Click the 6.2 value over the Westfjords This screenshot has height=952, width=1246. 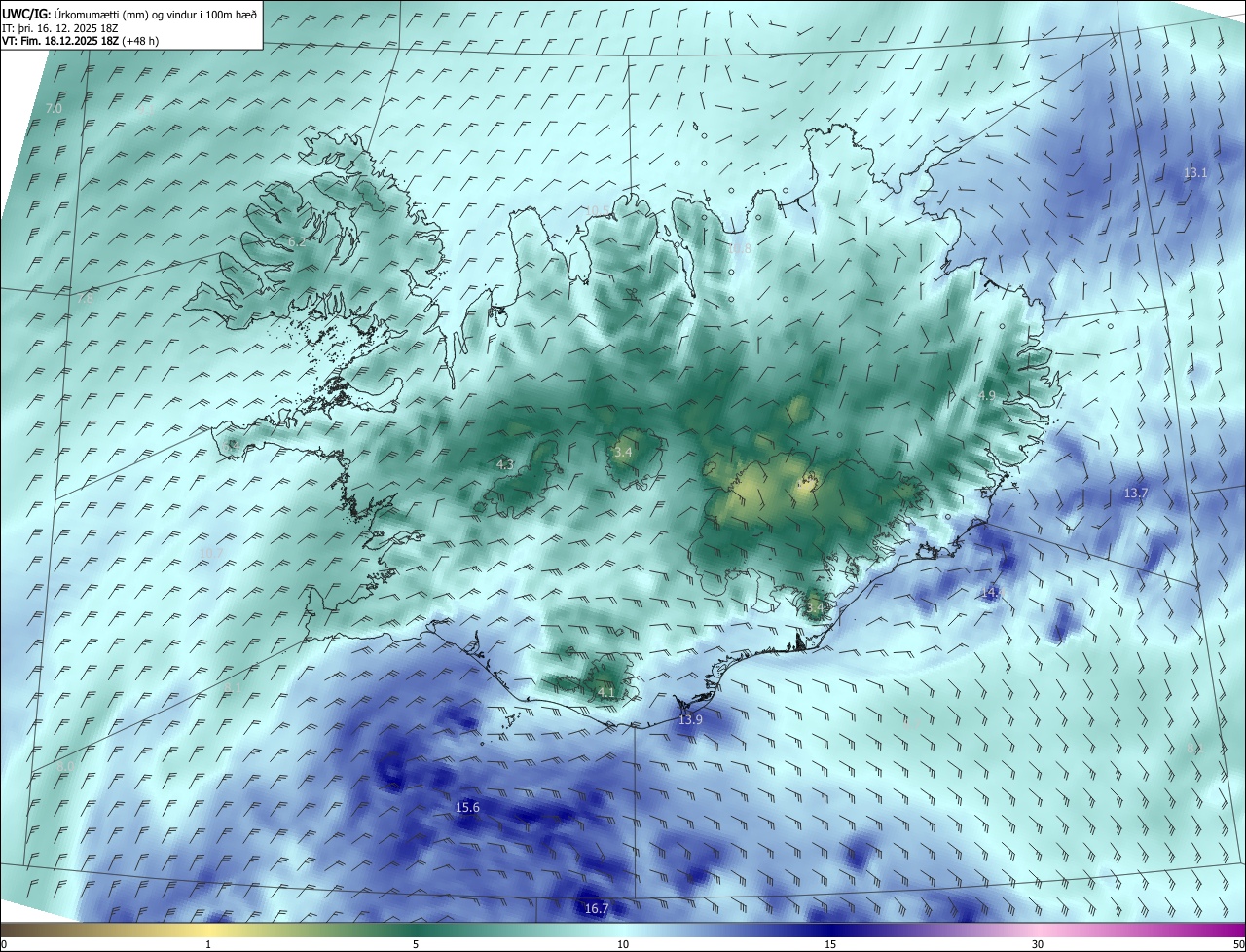[296, 241]
